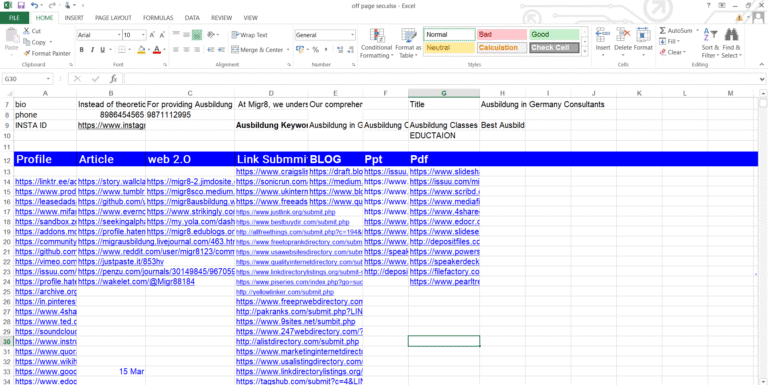The width and height of the screenshot is (768, 385).
Task: Click the Save icon in quick access toolbar
Action: pyautogui.click(x=21, y=5)
